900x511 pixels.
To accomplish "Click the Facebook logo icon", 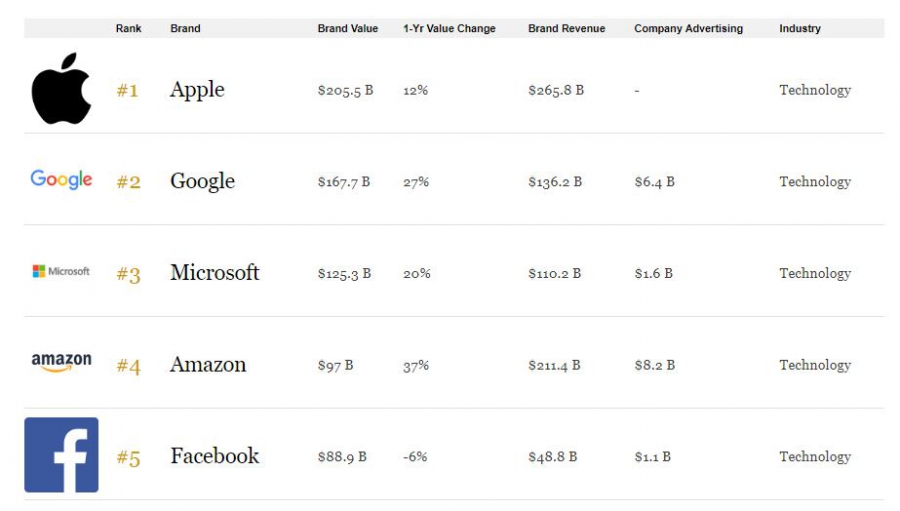I will coord(61,455).
